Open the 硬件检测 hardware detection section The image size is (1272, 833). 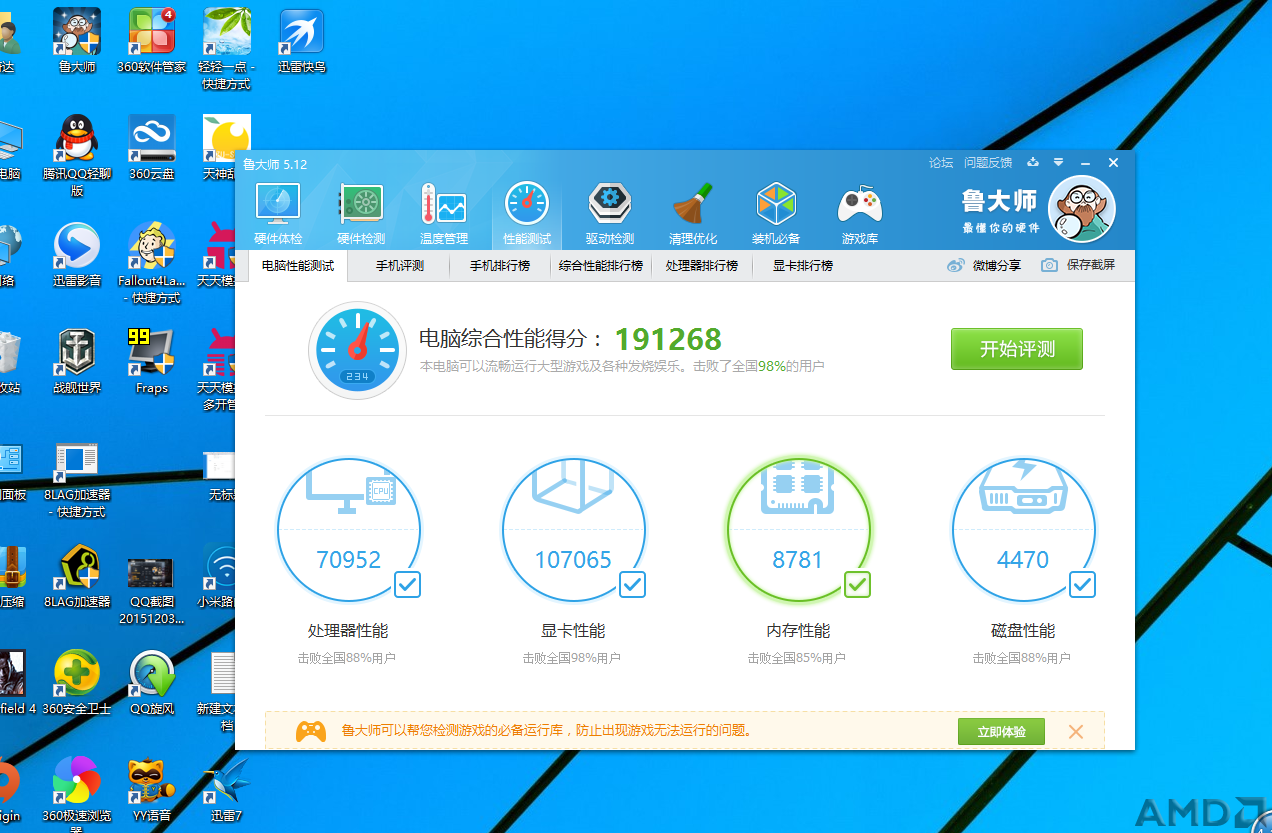(x=361, y=214)
